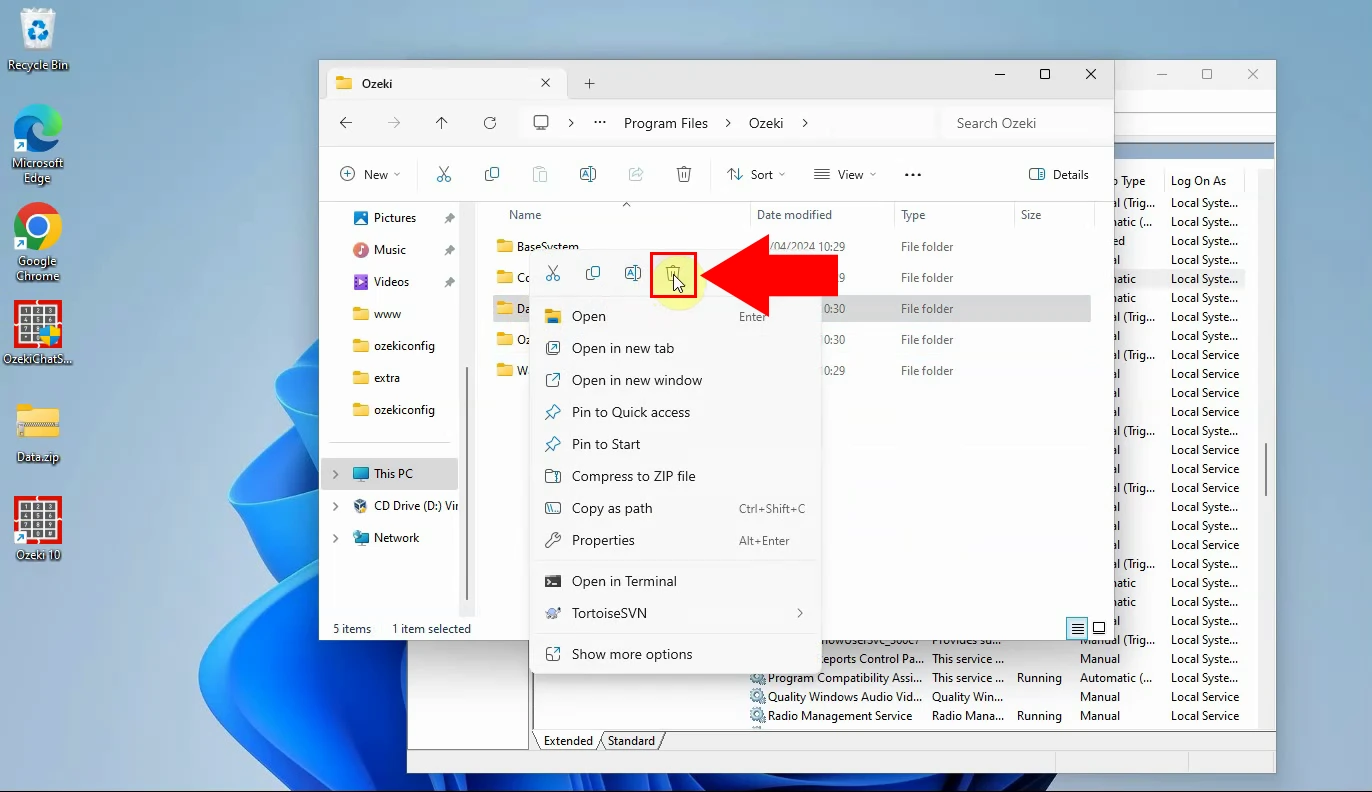The width and height of the screenshot is (1372, 792).
Task: Expand This PC in navigation pane
Action: (x=336, y=474)
